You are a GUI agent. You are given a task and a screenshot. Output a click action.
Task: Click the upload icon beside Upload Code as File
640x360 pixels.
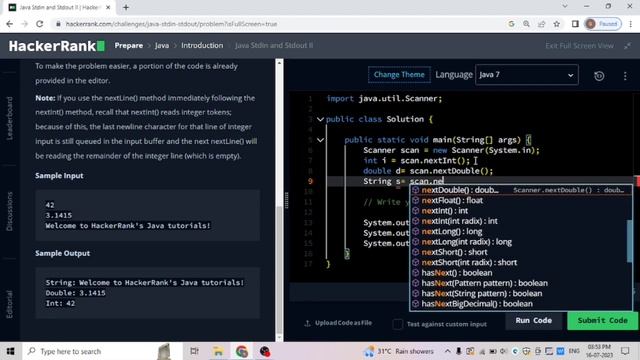307,323
